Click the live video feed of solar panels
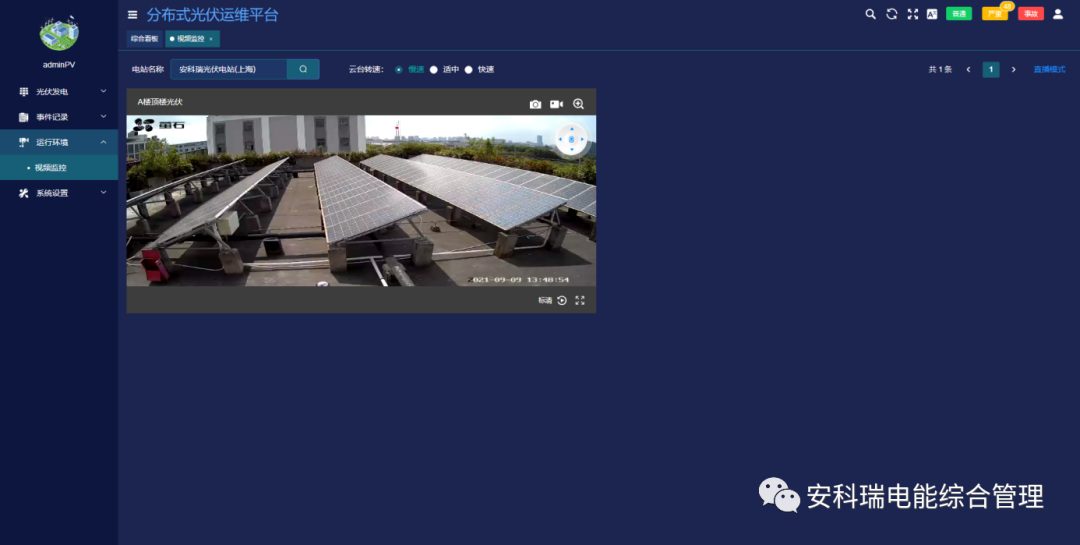The height and width of the screenshot is (545, 1080). coord(361,200)
